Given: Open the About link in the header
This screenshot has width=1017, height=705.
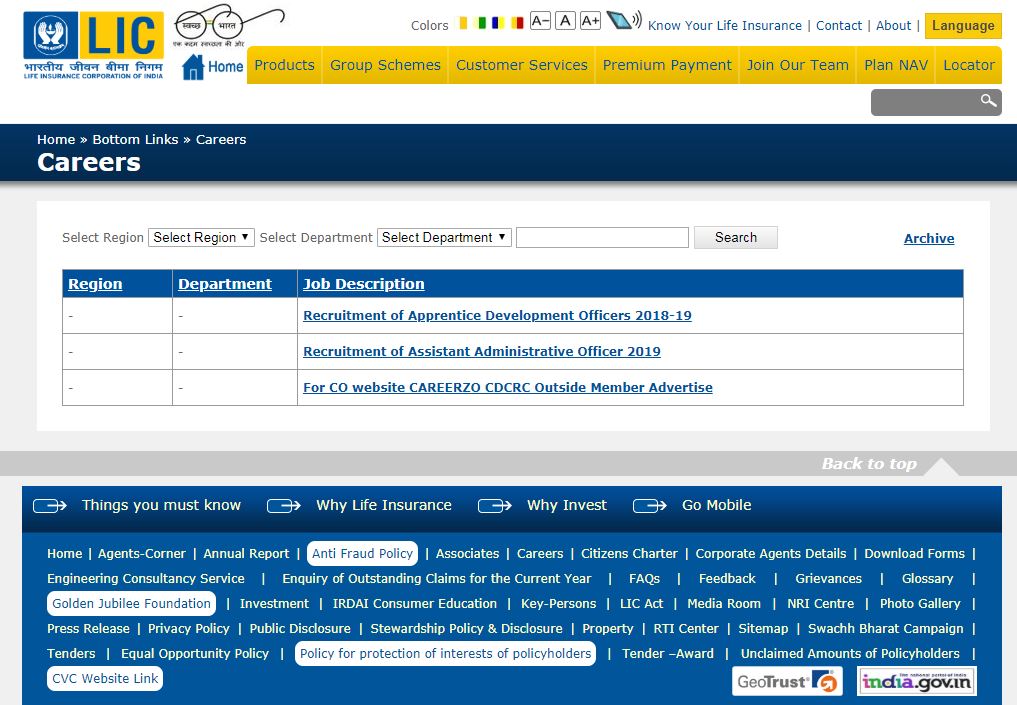Looking at the screenshot, I should pos(893,26).
